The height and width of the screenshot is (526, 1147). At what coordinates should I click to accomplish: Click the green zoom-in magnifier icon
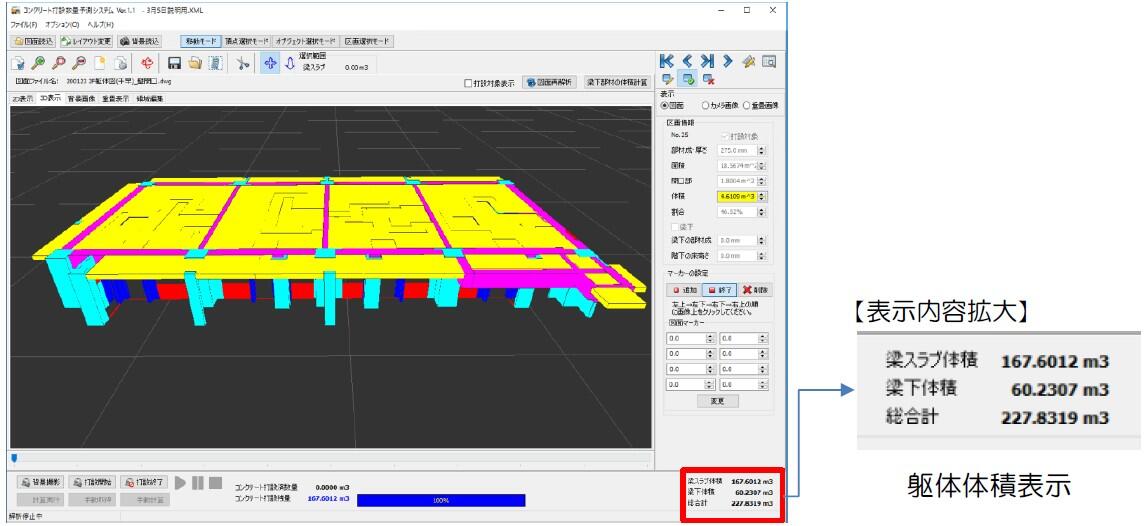click(x=39, y=63)
